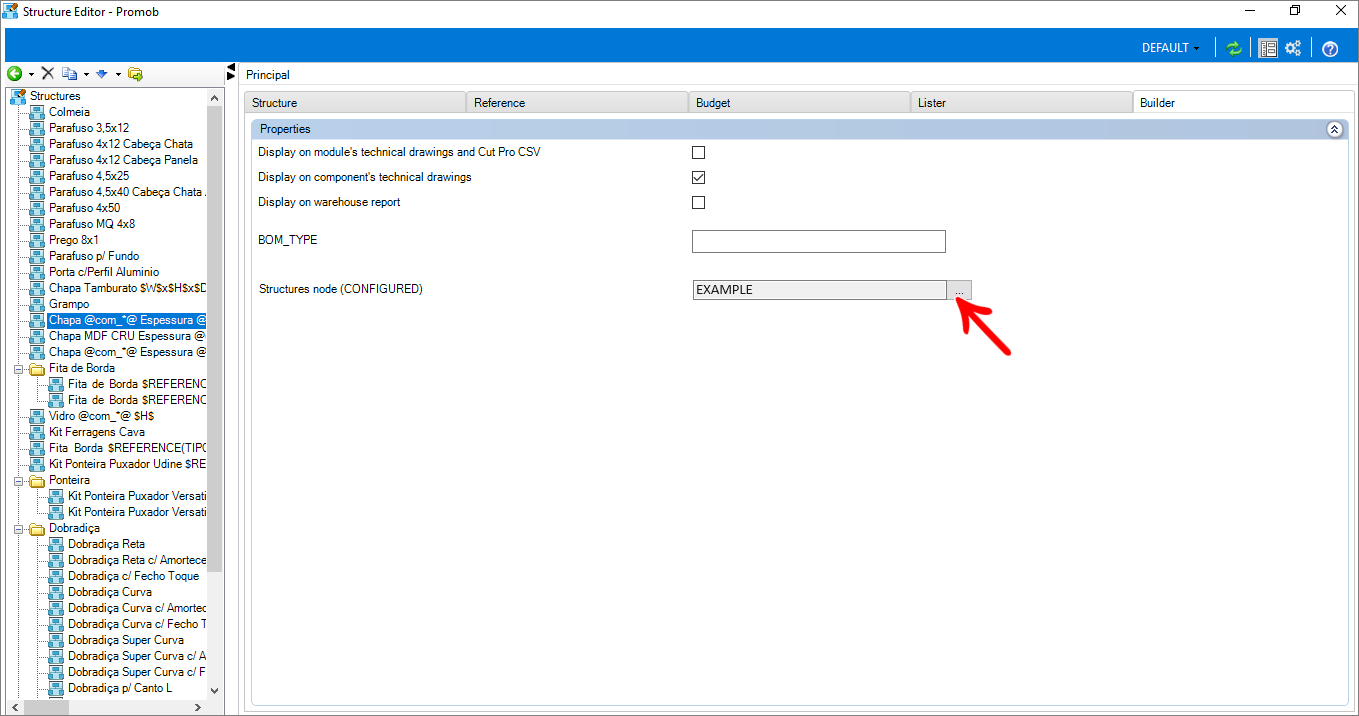Select Parafuso 3,5x12 tree item
The image size is (1359, 716).
click(x=89, y=128)
